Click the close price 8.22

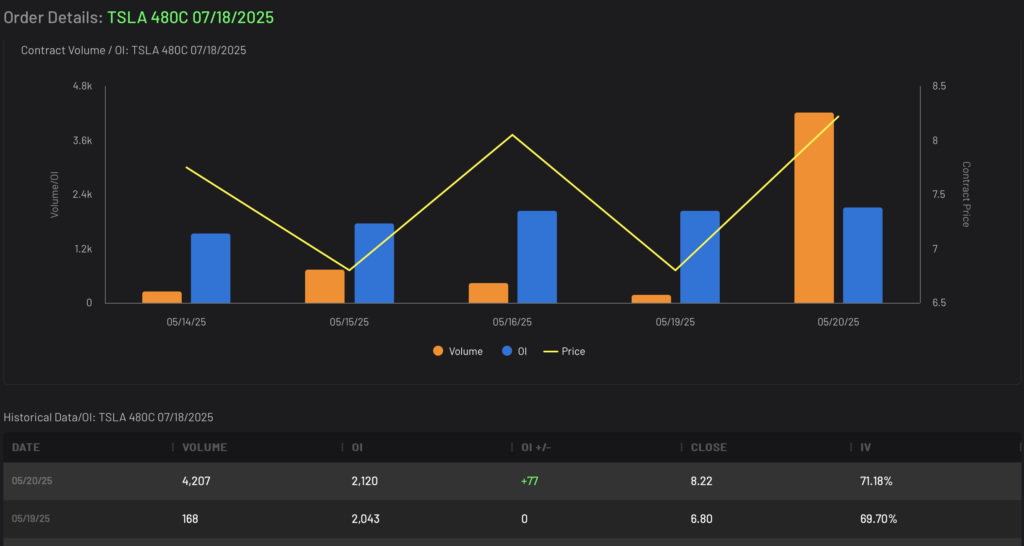coord(701,481)
